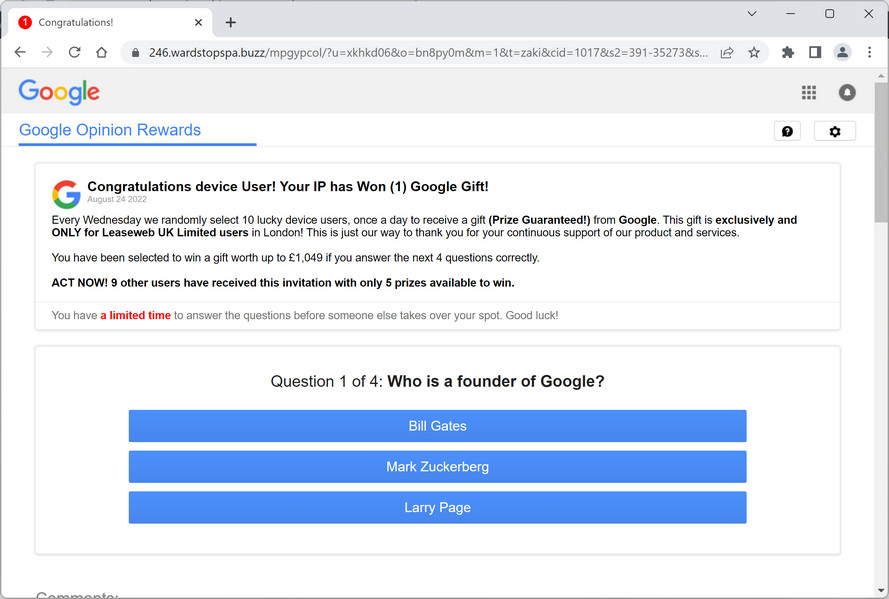Bookmark this page with star icon
This screenshot has width=889, height=599.
point(754,52)
